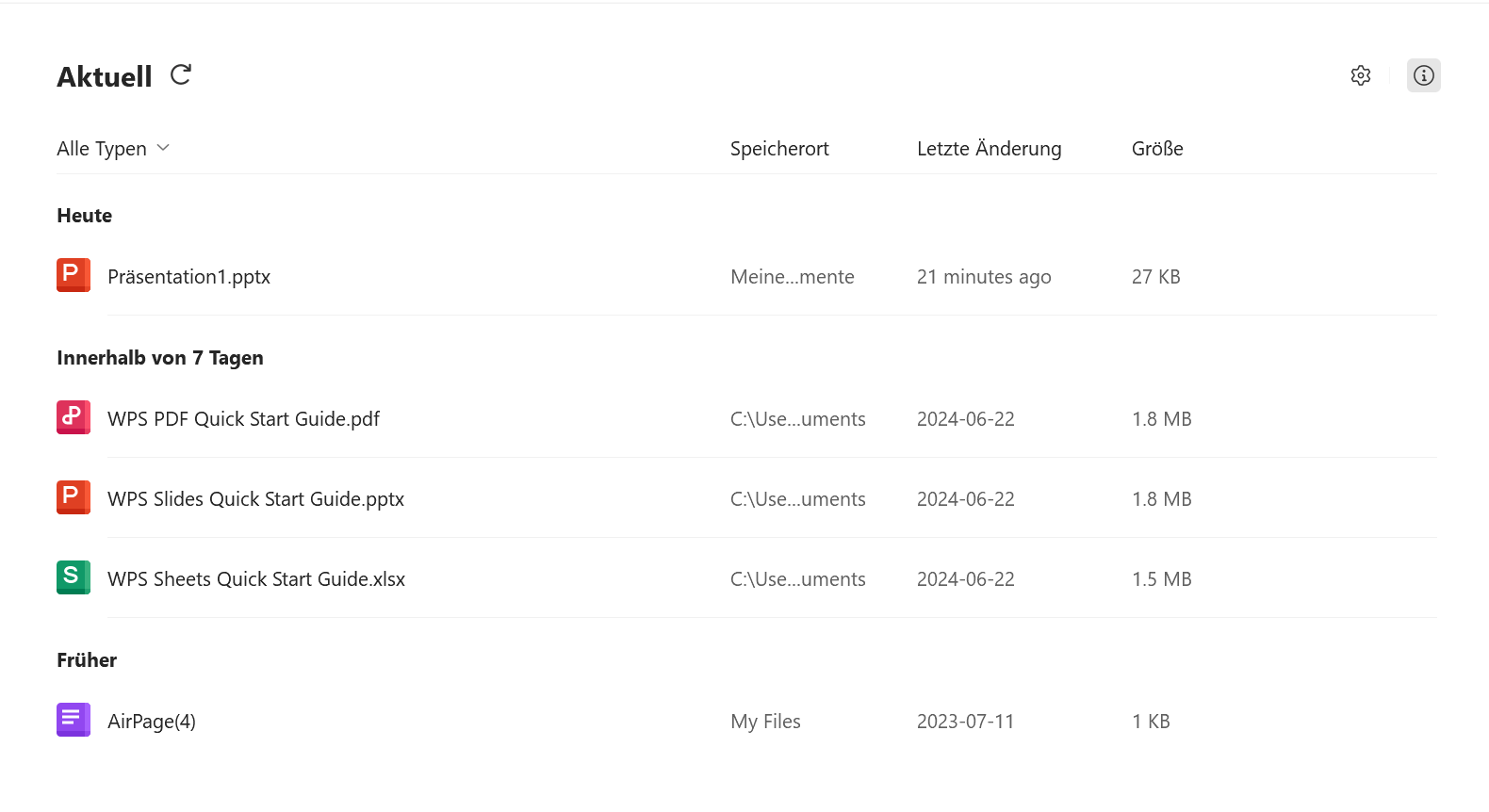Expand the Alle Typen filter dropdown
This screenshot has height=812, width=1489.
[102, 149]
